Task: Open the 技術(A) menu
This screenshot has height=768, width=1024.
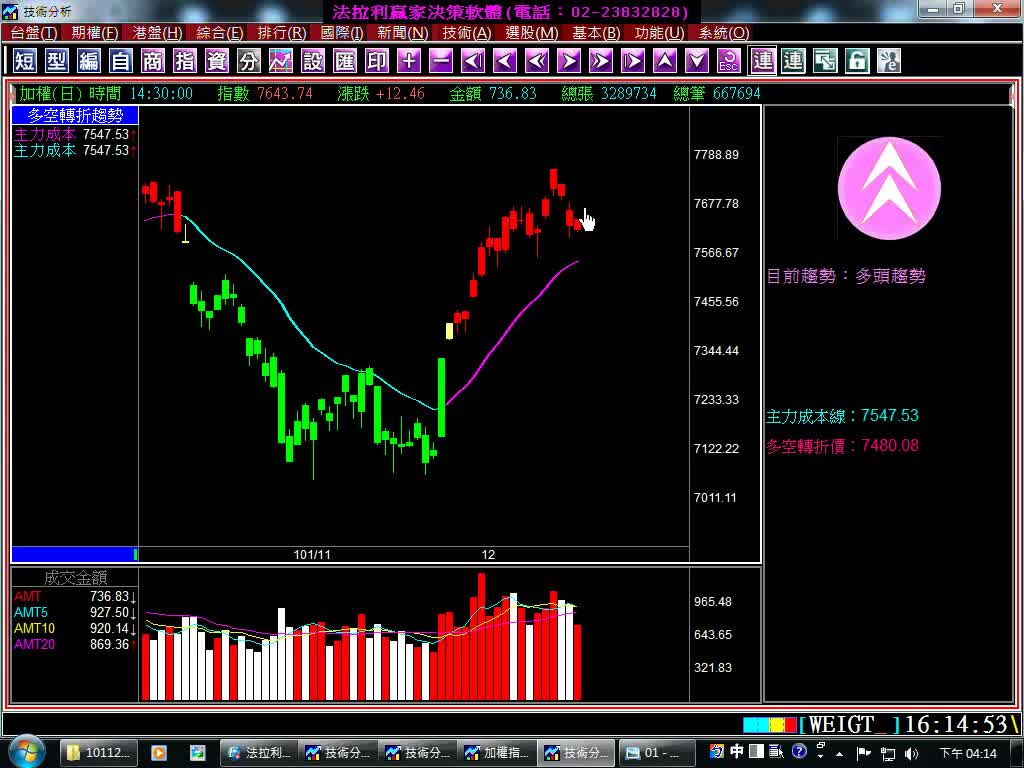Action: tap(467, 33)
